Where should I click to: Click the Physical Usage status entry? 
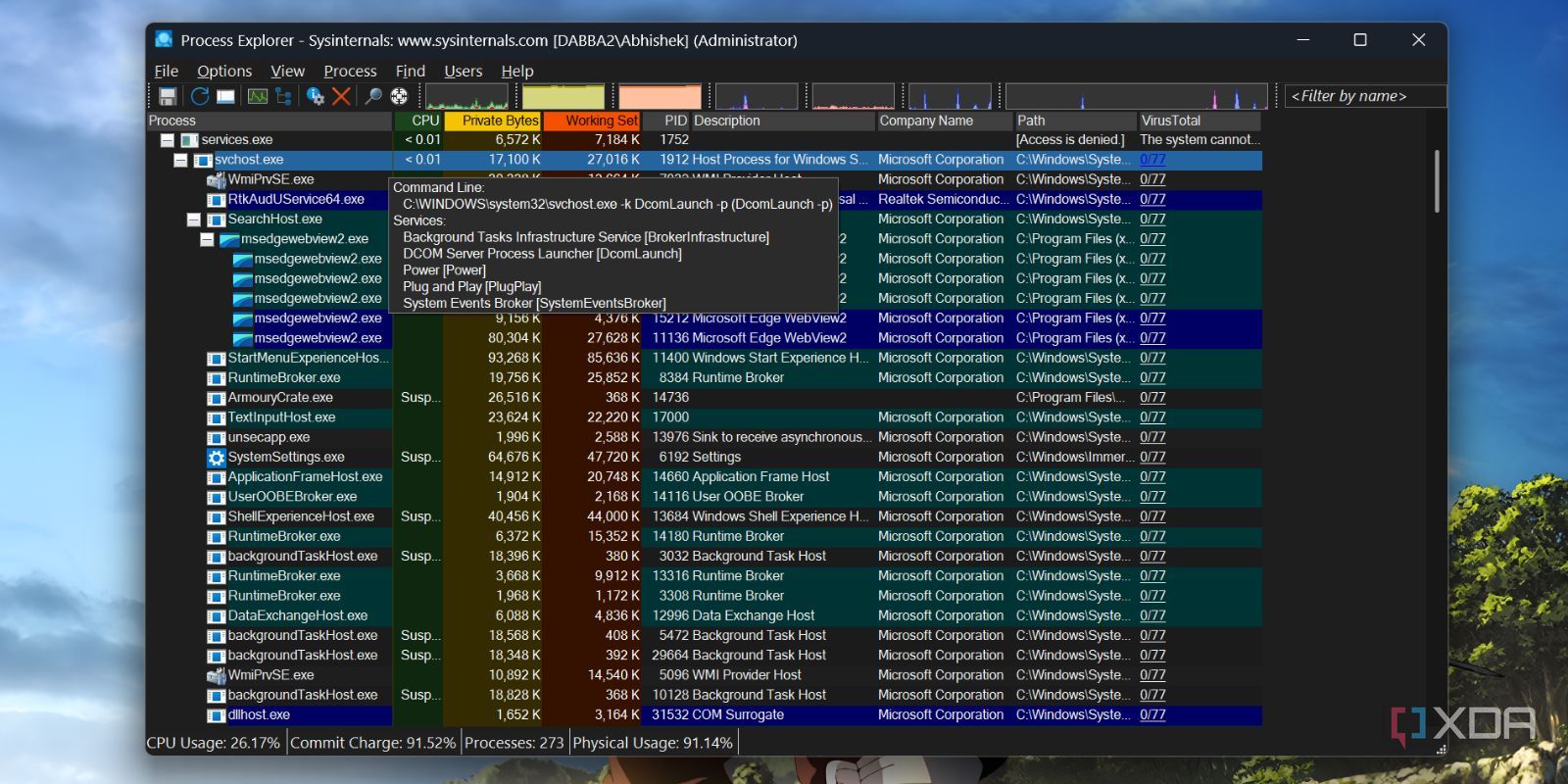coord(653,743)
